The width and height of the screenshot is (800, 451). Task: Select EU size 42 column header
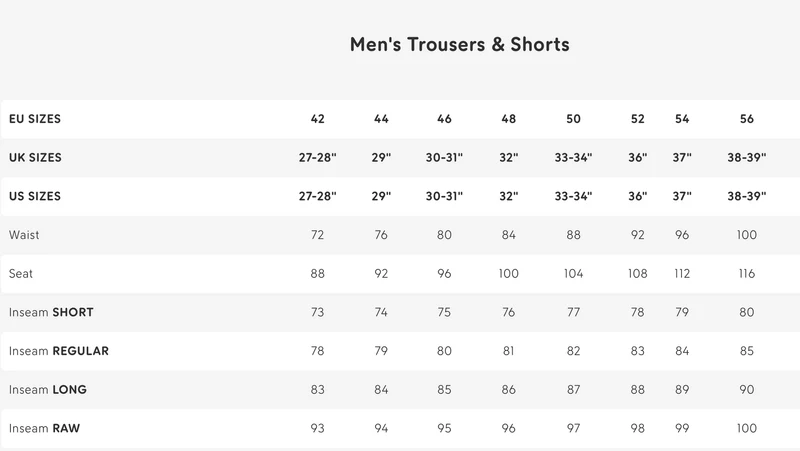click(x=317, y=119)
